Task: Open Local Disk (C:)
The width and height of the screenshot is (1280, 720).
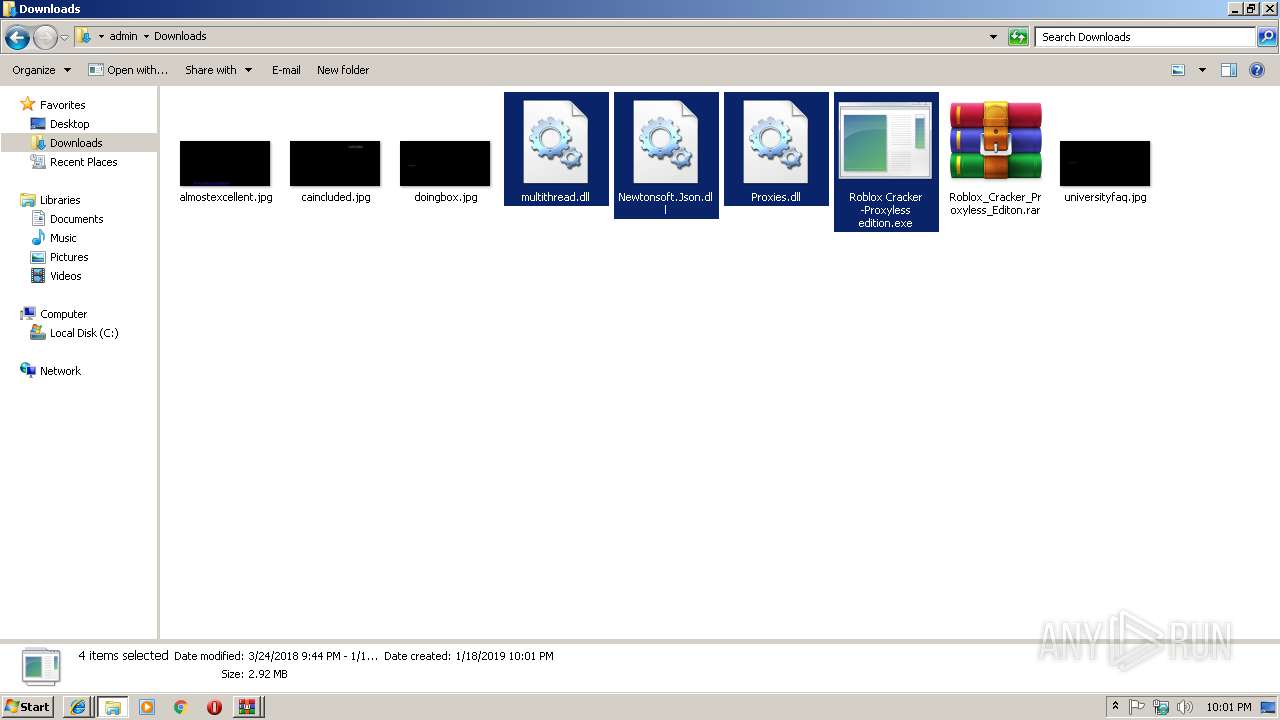Action: point(84,333)
